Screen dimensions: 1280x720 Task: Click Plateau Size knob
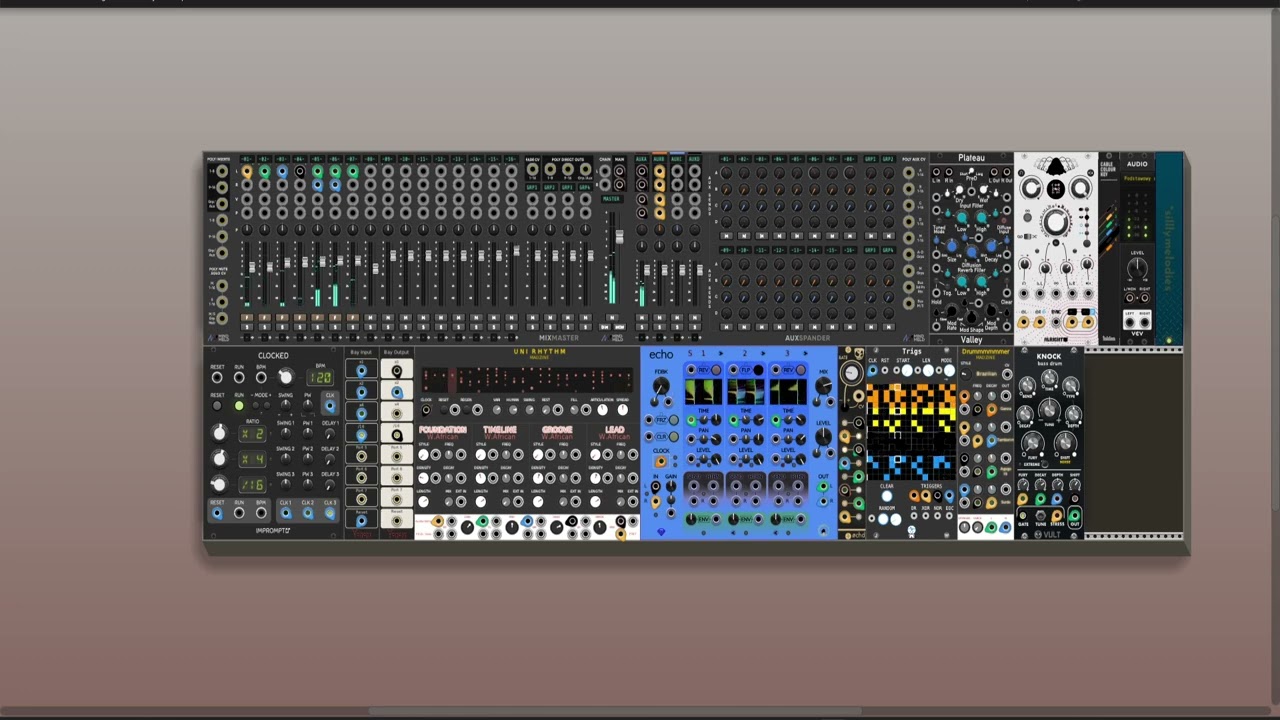951,246
